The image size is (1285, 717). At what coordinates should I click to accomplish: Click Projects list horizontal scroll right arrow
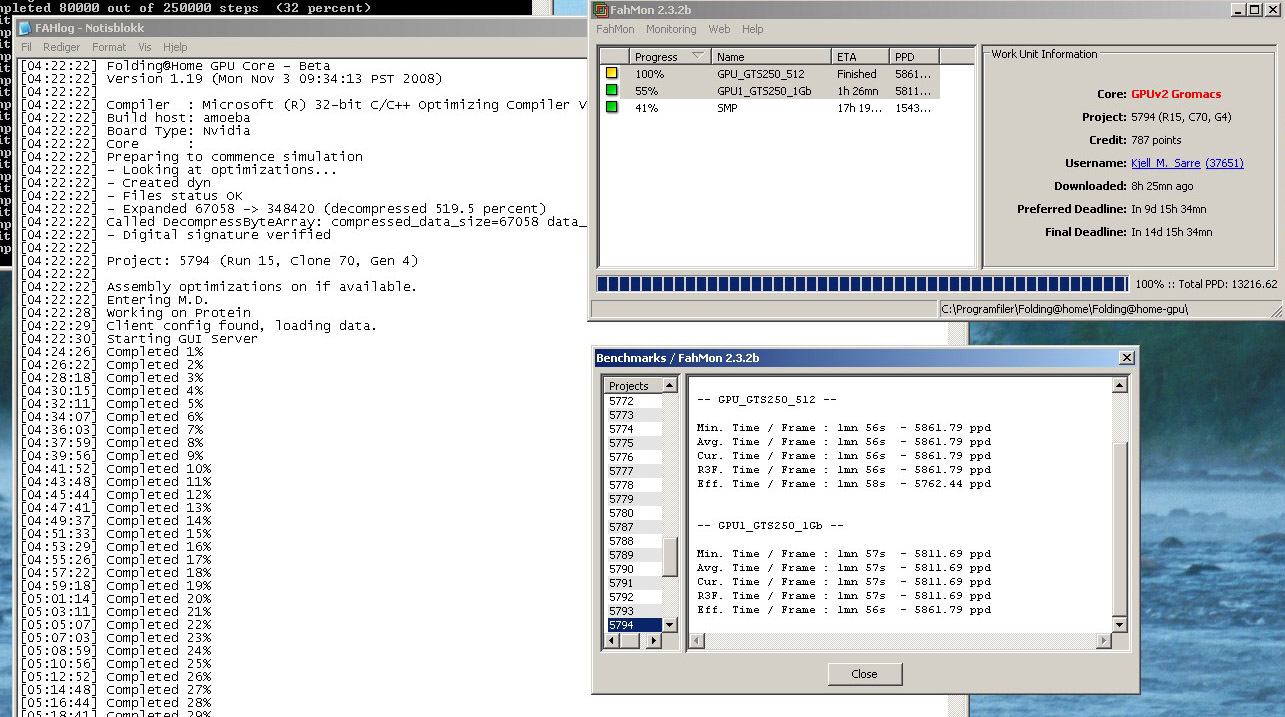(655, 640)
